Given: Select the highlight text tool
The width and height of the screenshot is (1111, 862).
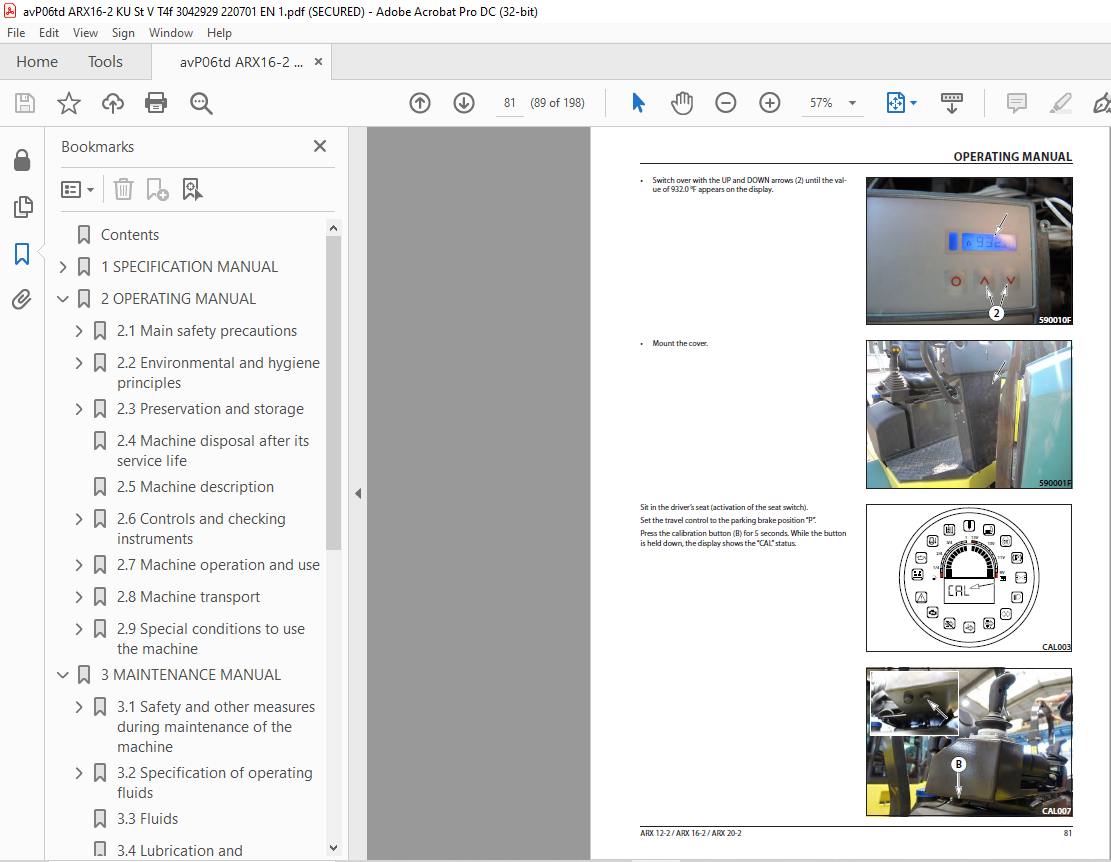Looking at the screenshot, I should click(x=1061, y=103).
